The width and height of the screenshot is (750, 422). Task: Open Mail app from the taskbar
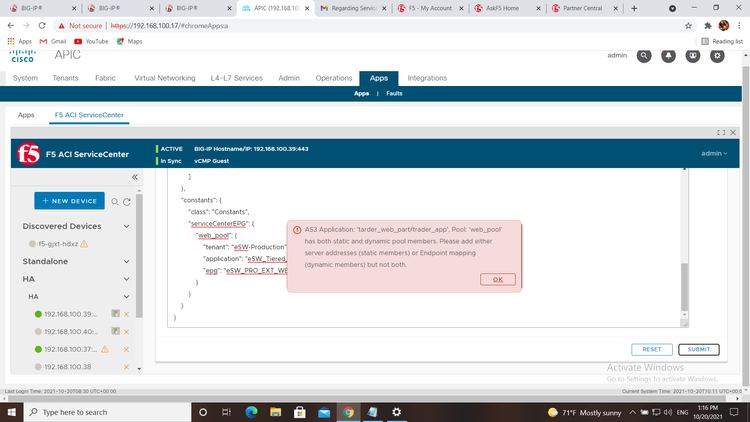click(324, 412)
